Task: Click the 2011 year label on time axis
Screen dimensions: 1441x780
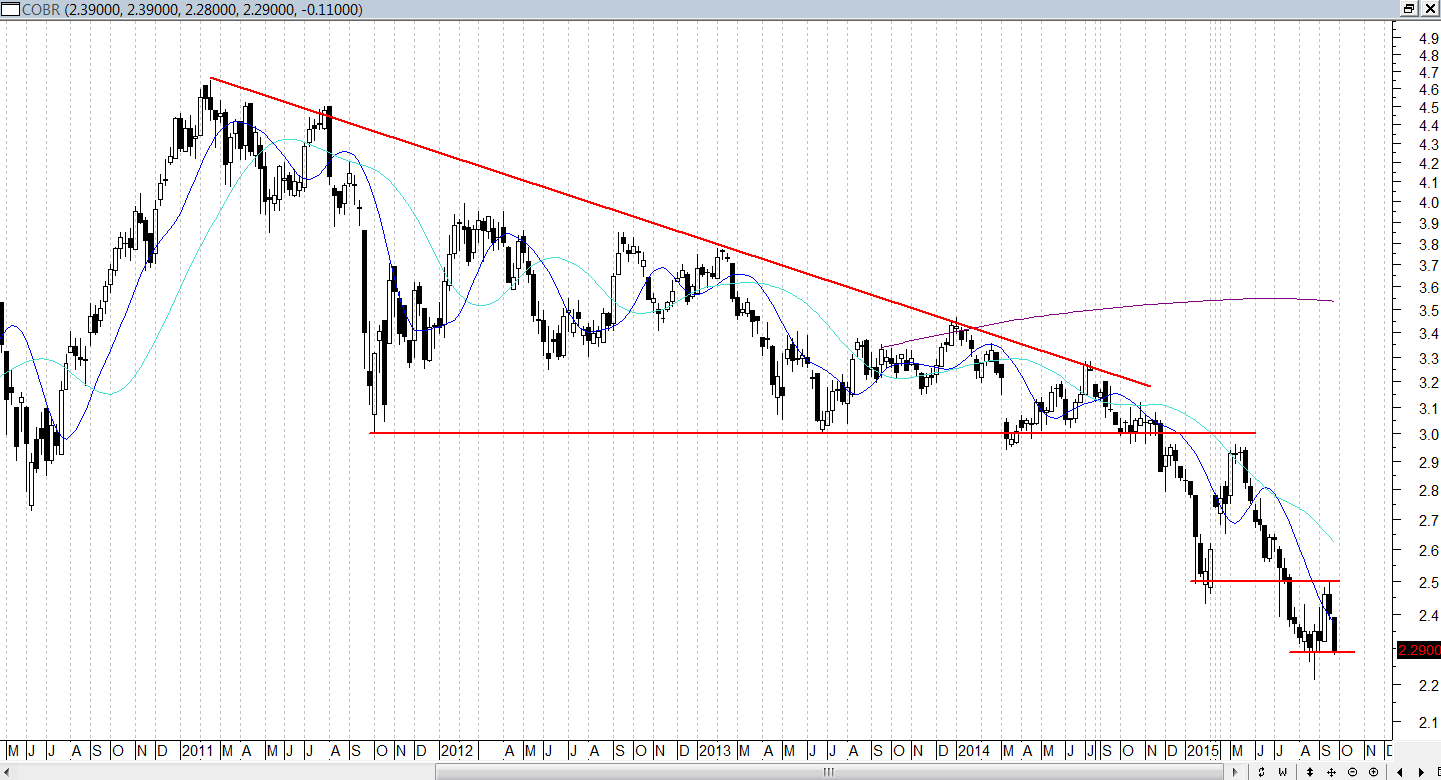Action: [197, 750]
